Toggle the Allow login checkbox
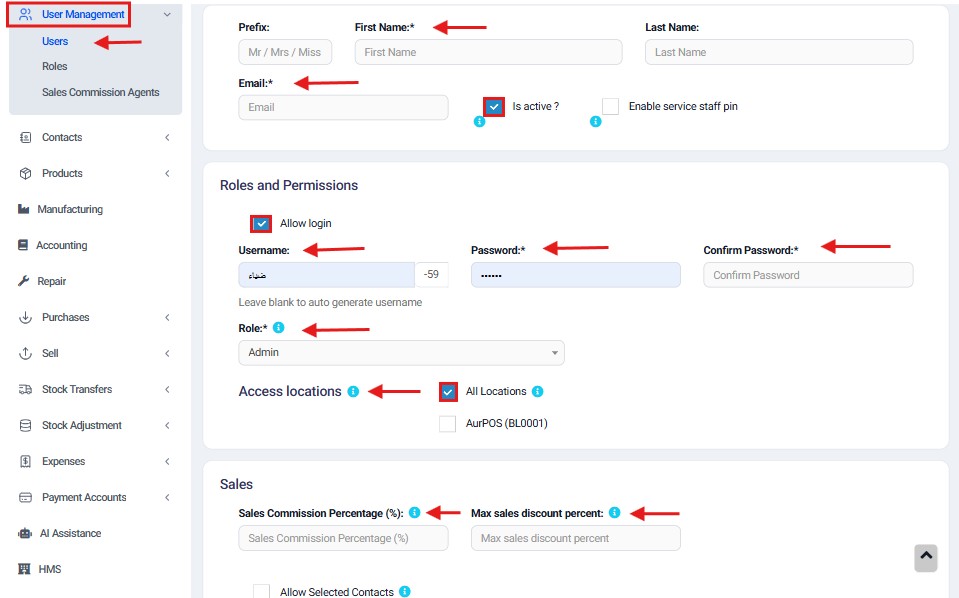The height and width of the screenshot is (598, 959). [x=261, y=224]
